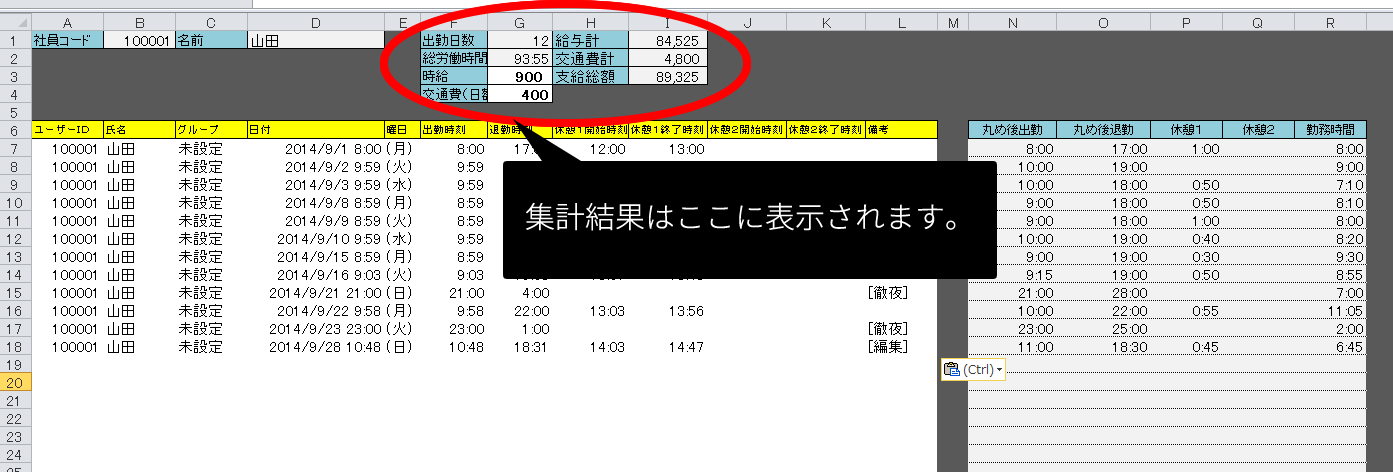Image resolution: width=1393 pixels, height=472 pixels.
Task: Select the date cell 2014/9/22 9:58
Action: pos(315,311)
